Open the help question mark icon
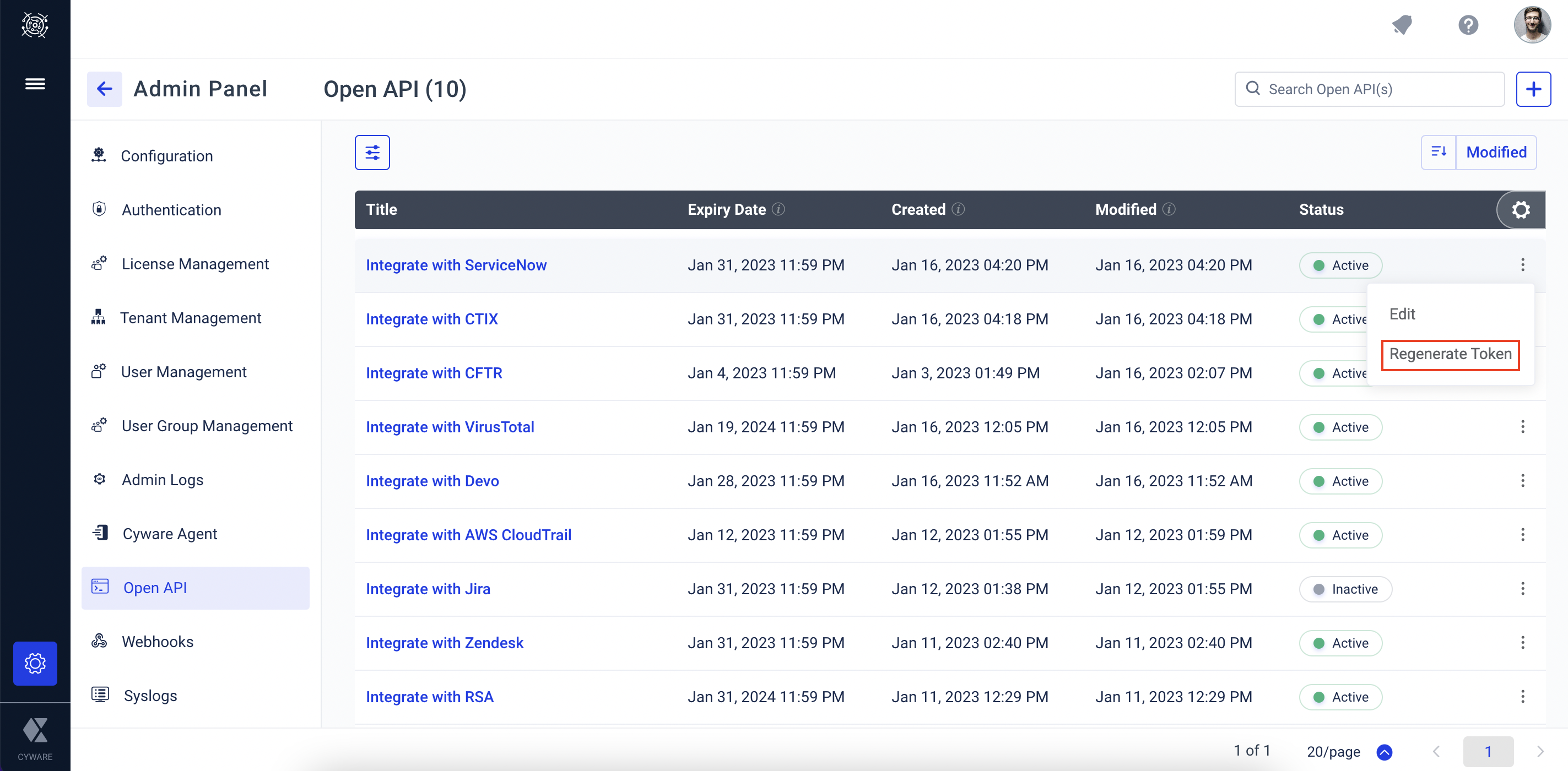This screenshot has height=771, width=1568. coord(1468,25)
